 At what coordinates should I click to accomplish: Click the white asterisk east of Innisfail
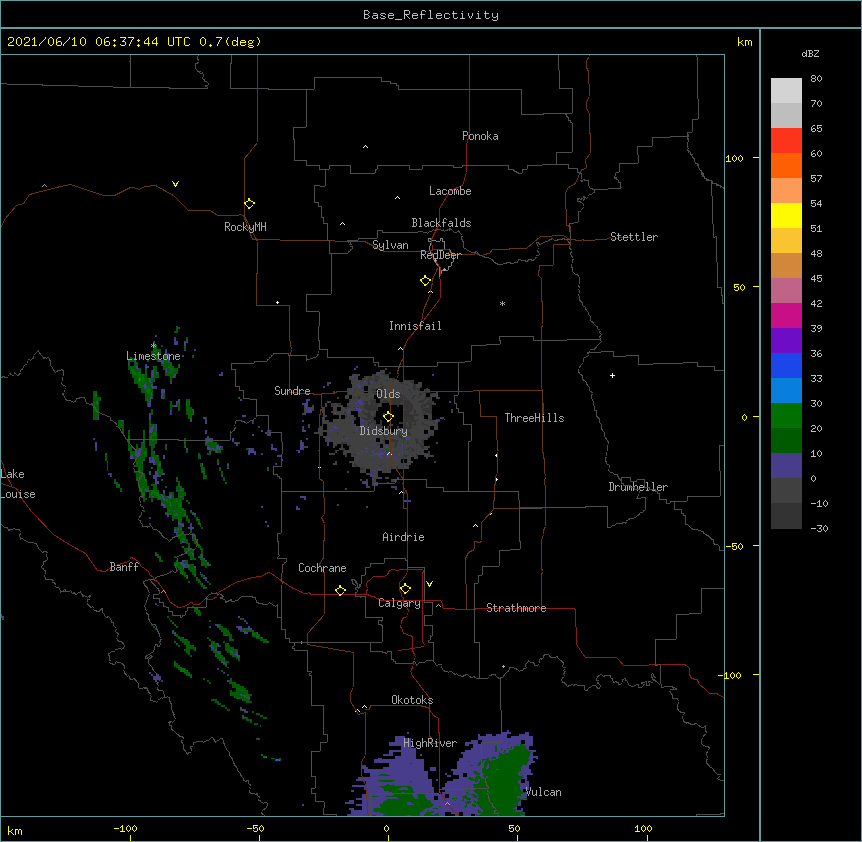(x=502, y=303)
